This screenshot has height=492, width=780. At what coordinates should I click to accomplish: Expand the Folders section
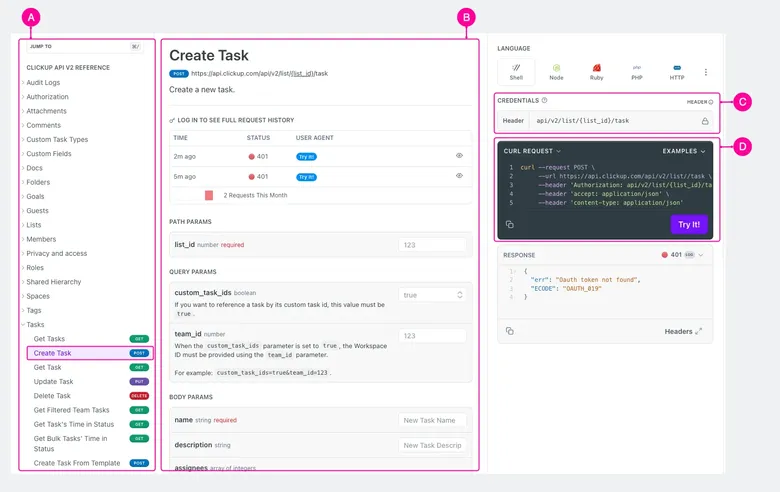pos(38,182)
